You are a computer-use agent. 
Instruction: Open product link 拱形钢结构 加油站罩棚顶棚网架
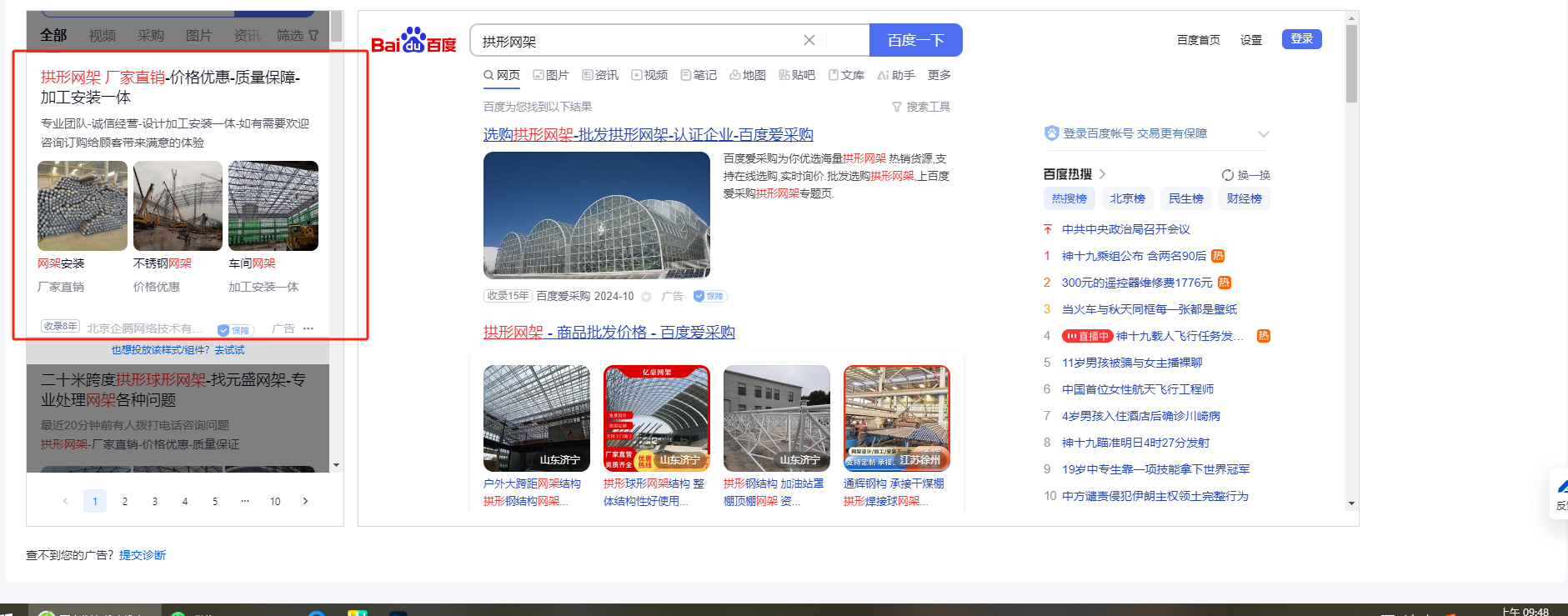774,492
